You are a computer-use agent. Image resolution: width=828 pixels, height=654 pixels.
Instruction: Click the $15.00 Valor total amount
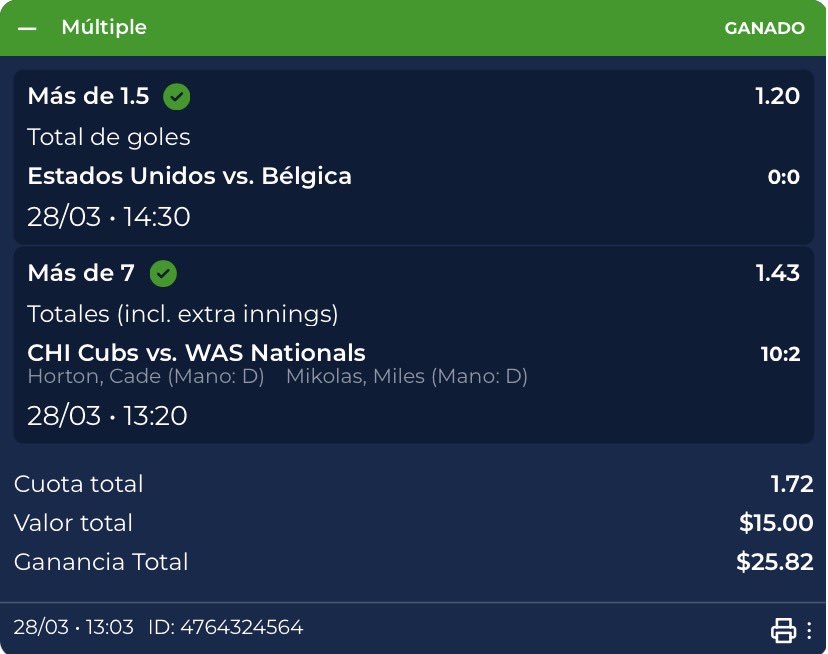coord(776,523)
